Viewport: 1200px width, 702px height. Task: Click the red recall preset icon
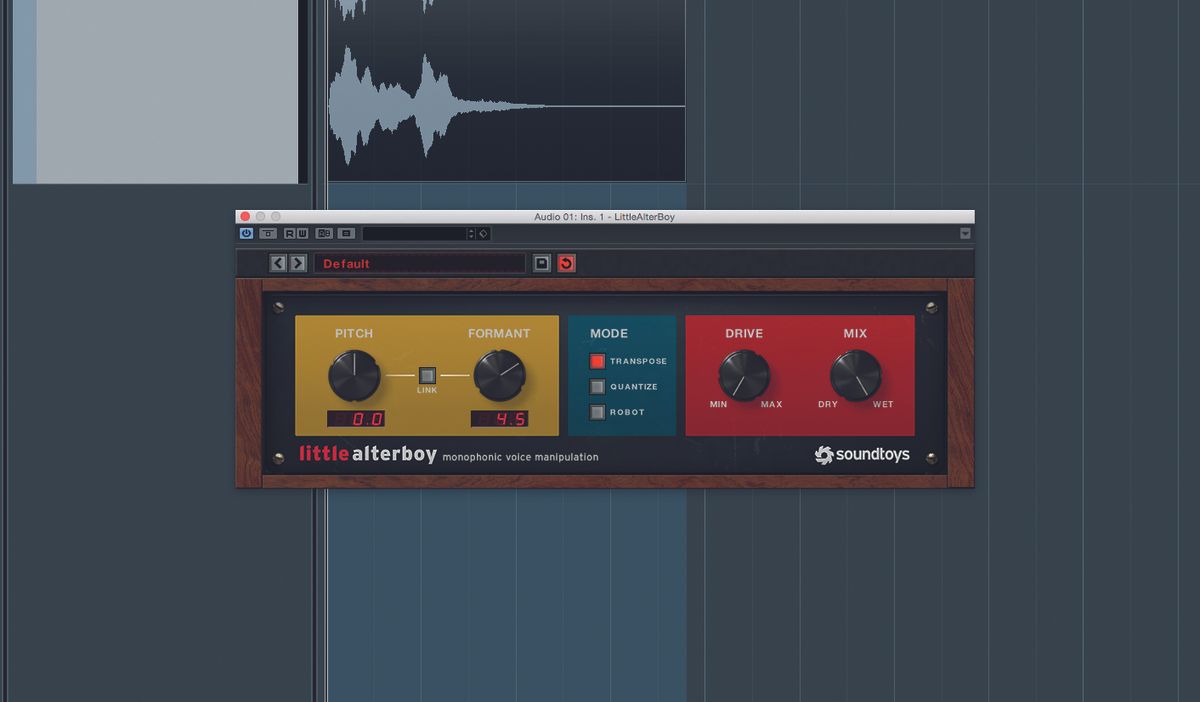coord(566,263)
